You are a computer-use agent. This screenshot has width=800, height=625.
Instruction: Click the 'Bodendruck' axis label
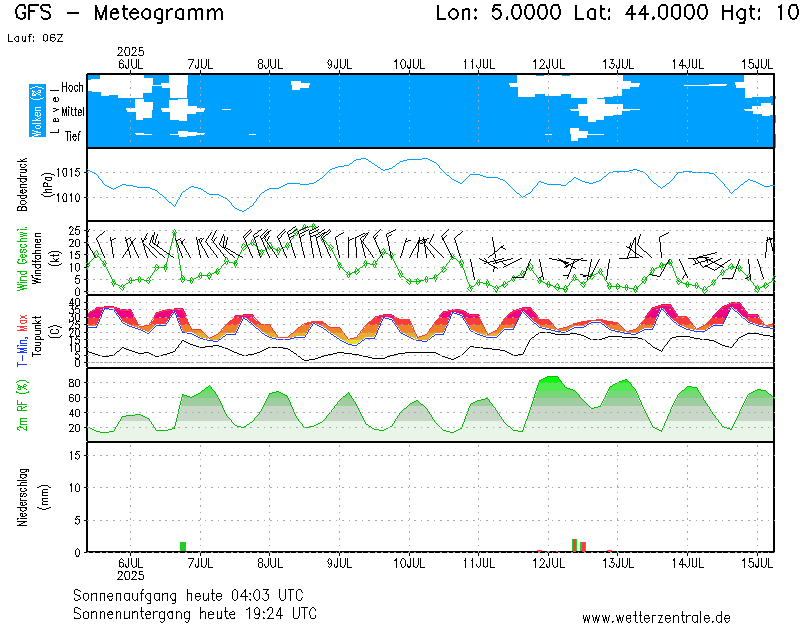[x=22, y=184]
